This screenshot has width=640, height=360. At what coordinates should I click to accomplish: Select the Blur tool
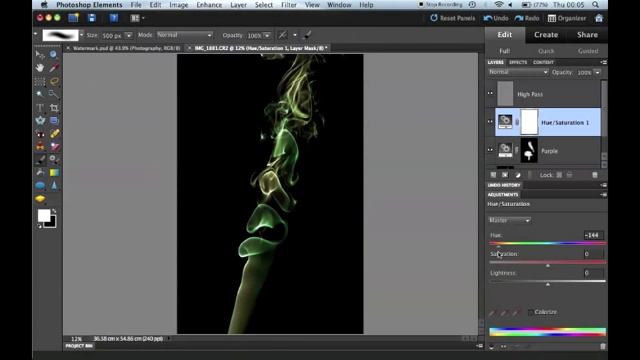point(53,186)
